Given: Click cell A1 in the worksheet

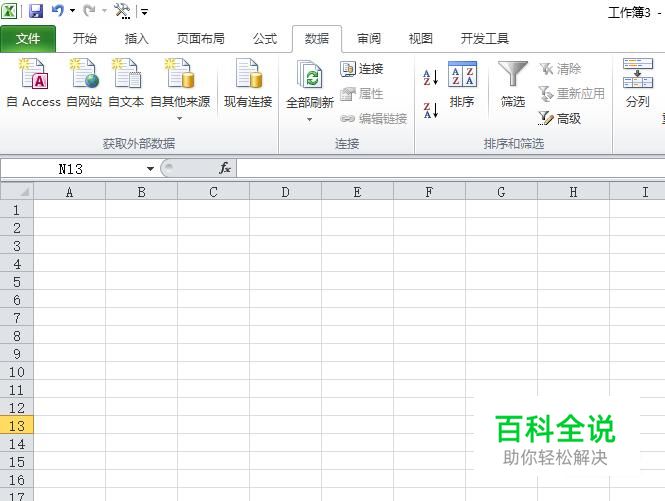Looking at the screenshot, I should tap(70, 209).
